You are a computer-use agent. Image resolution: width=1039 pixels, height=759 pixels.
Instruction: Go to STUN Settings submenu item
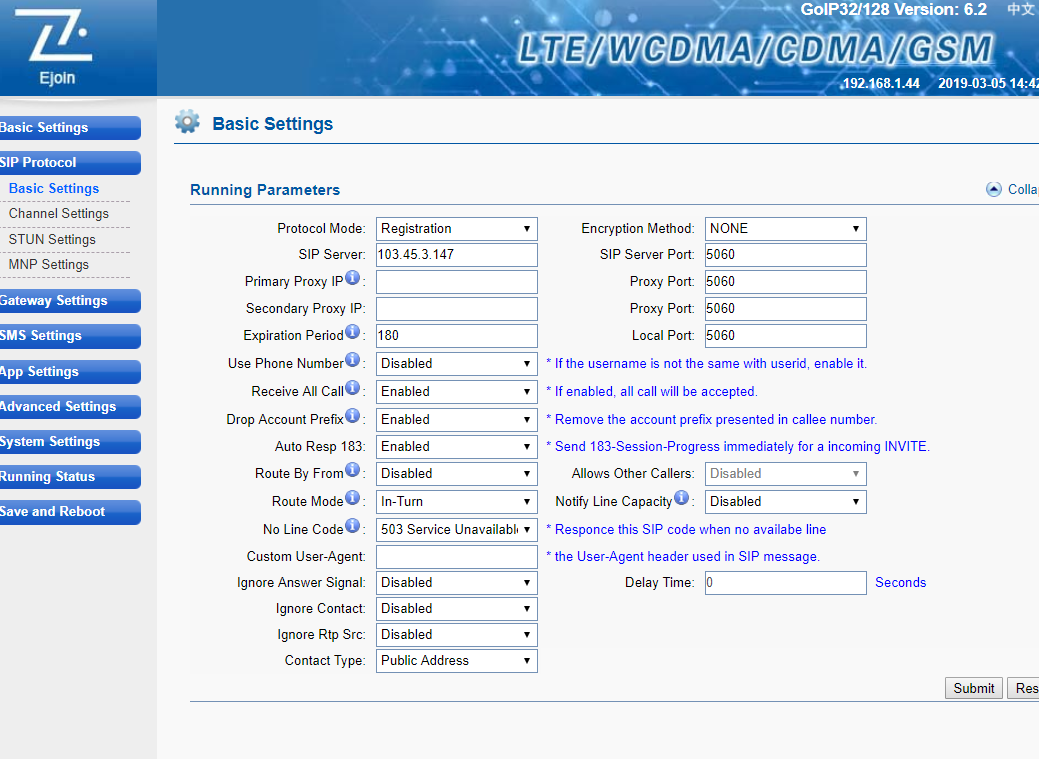pyautogui.click(x=52, y=240)
